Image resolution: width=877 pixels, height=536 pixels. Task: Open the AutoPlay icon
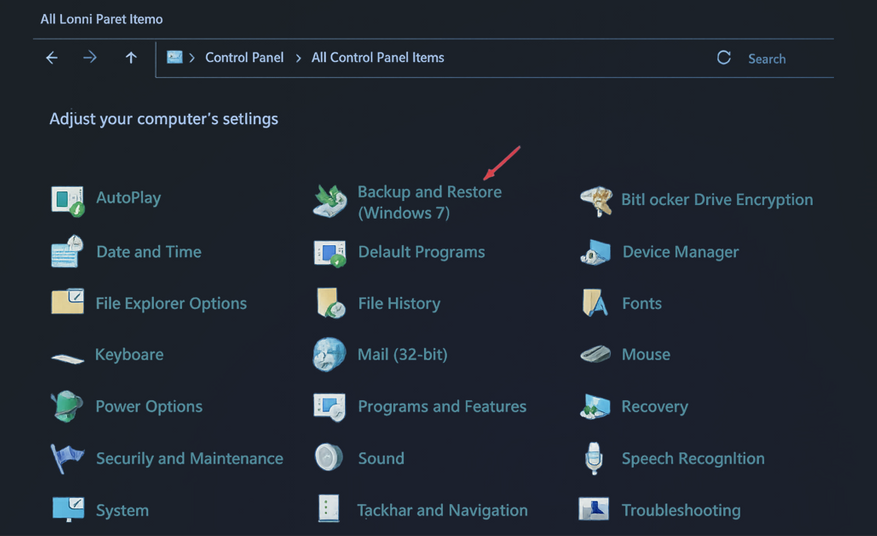click(68, 199)
